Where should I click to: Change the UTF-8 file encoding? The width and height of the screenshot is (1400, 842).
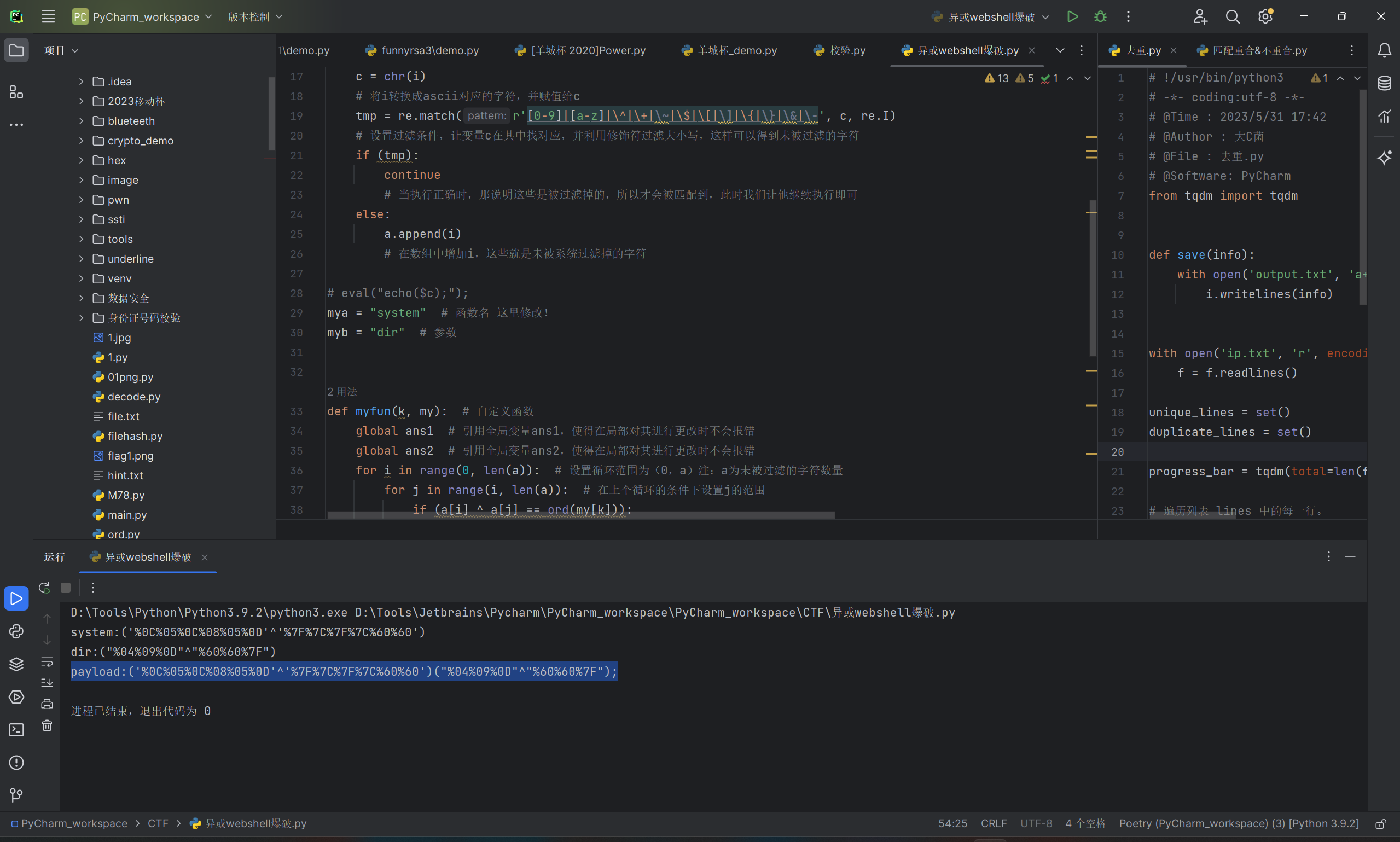click(1036, 823)
